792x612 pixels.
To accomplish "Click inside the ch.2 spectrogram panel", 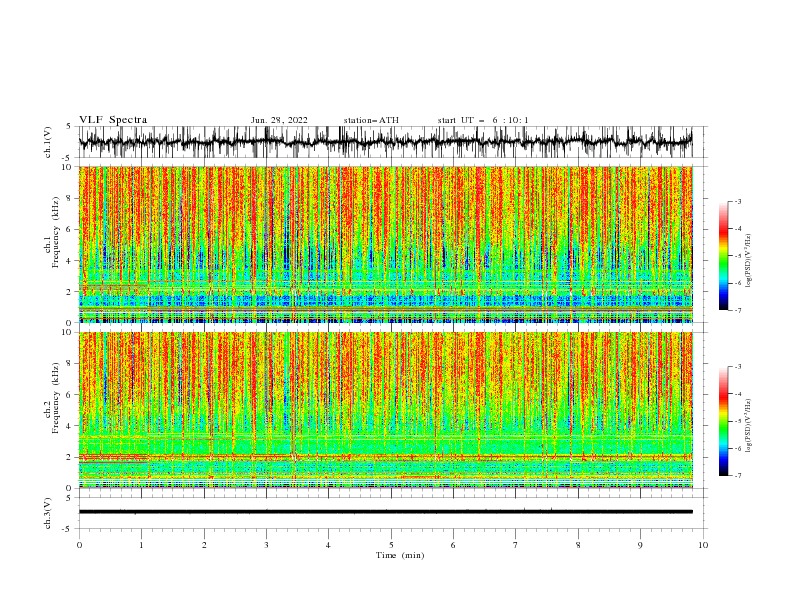I will 385,410.
